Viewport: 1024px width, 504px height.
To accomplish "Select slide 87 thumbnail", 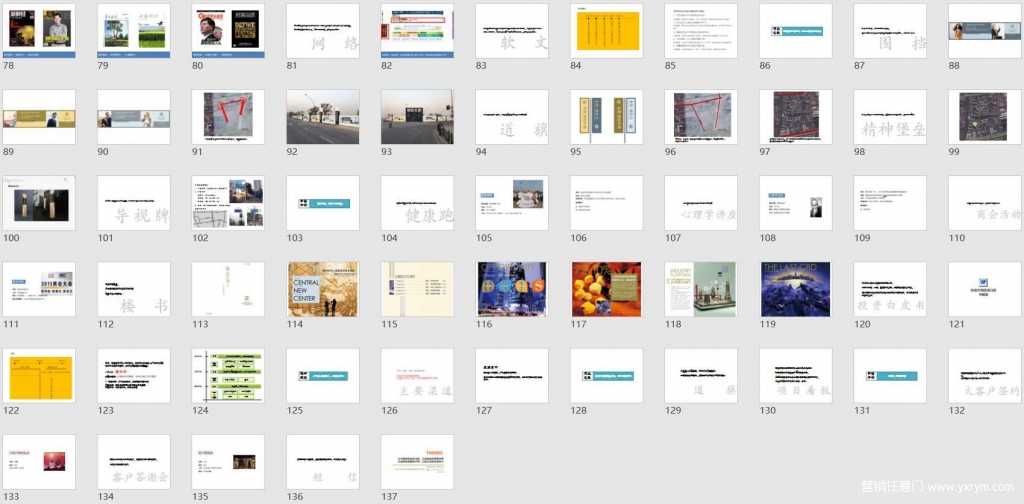I will (x=890, y=31).
